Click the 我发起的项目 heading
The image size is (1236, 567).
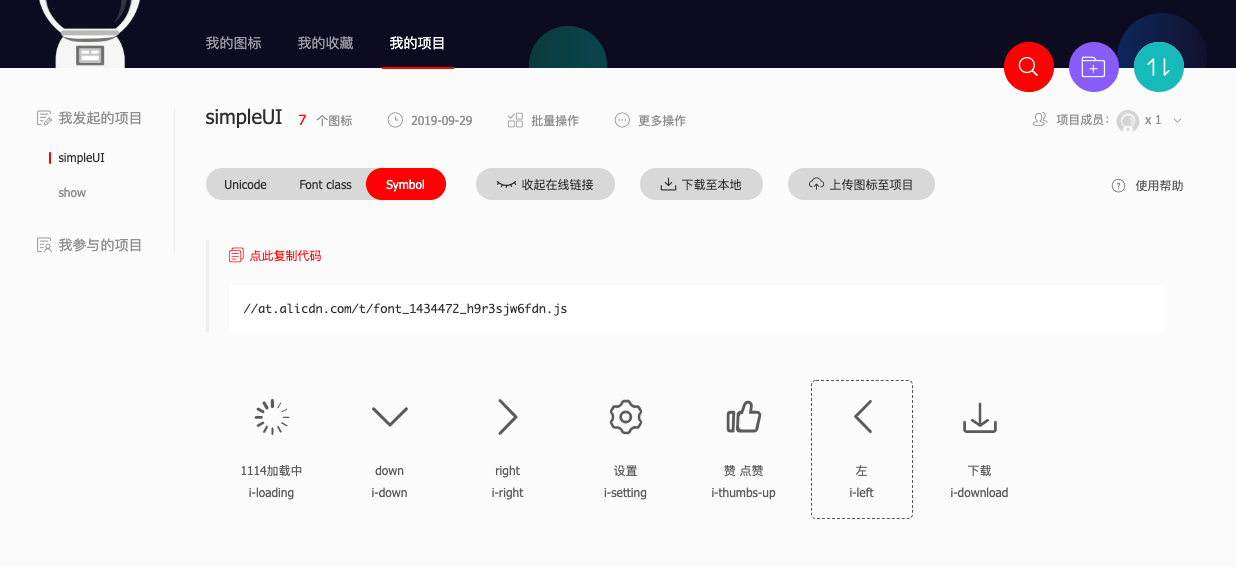tap(100, 118)
